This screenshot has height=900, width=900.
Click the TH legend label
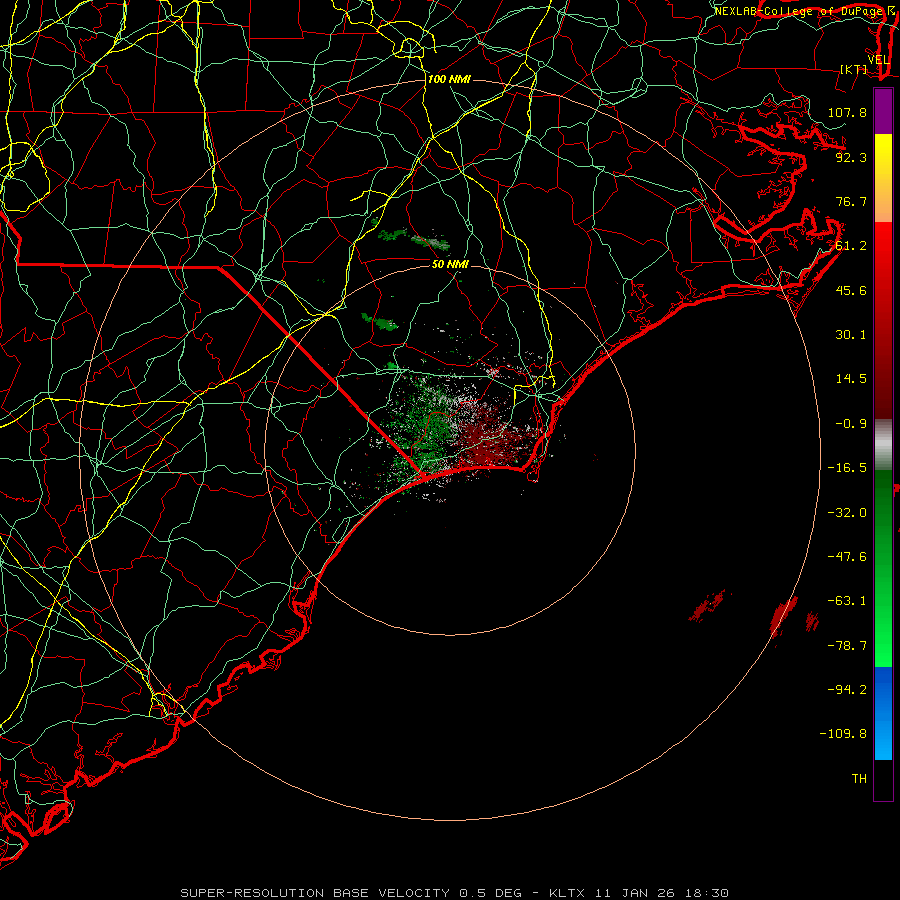859,779
